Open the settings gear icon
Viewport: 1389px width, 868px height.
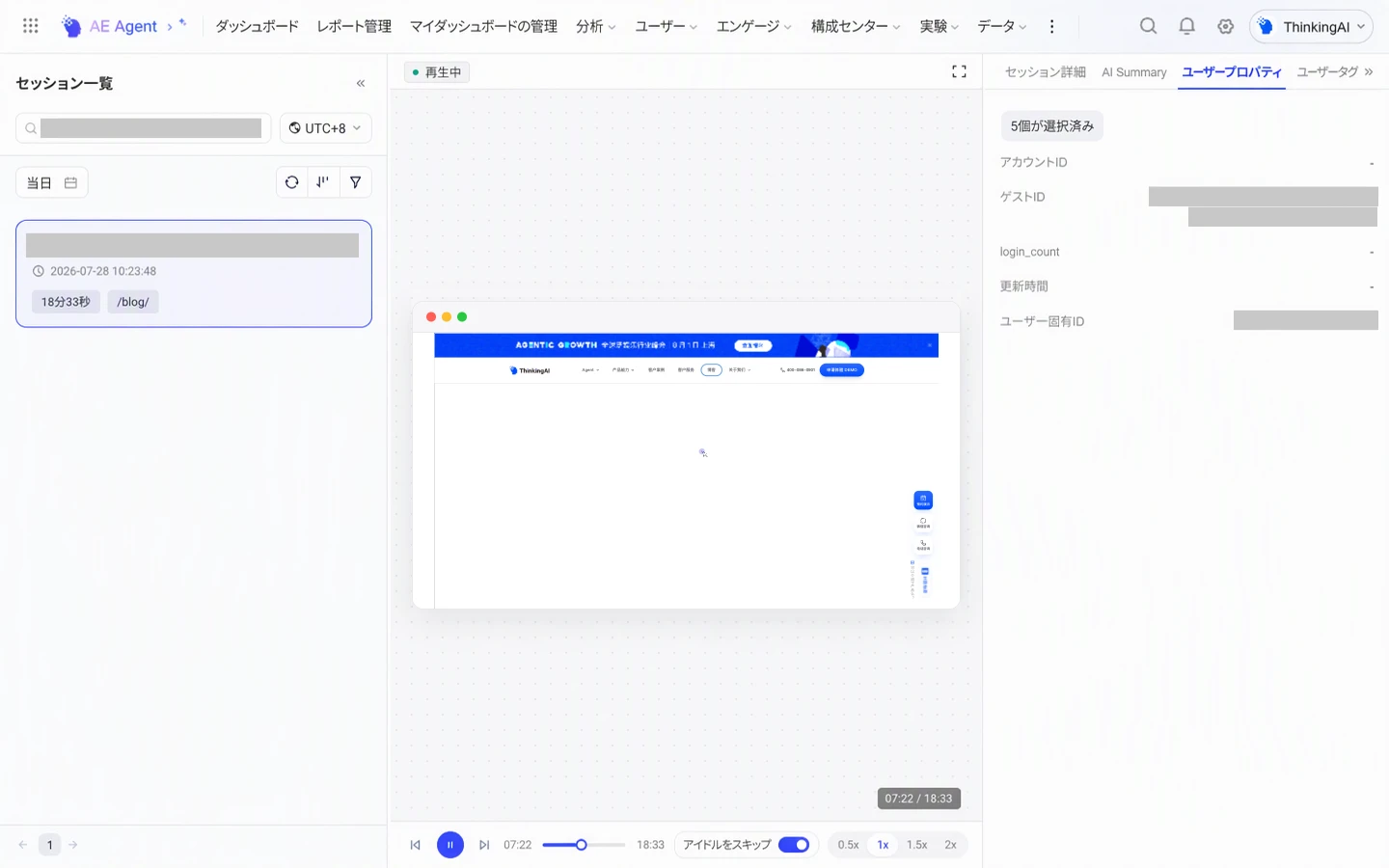[1225, 26]
